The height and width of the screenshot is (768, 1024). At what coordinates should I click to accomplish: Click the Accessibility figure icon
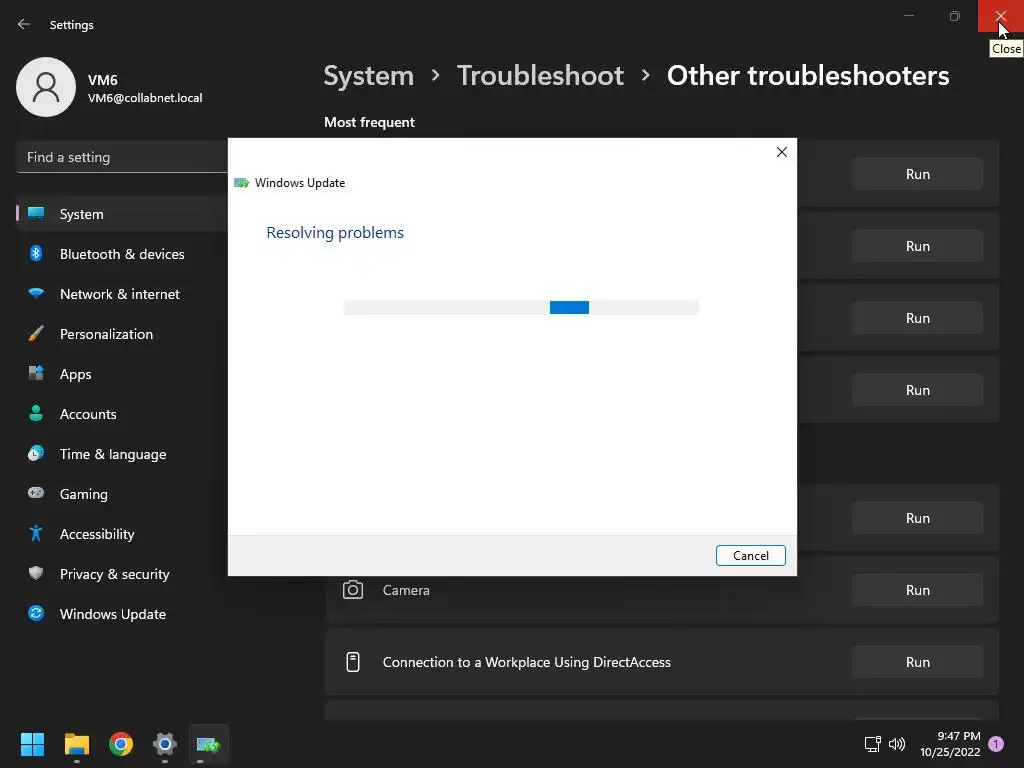click(x=36, y=534)
